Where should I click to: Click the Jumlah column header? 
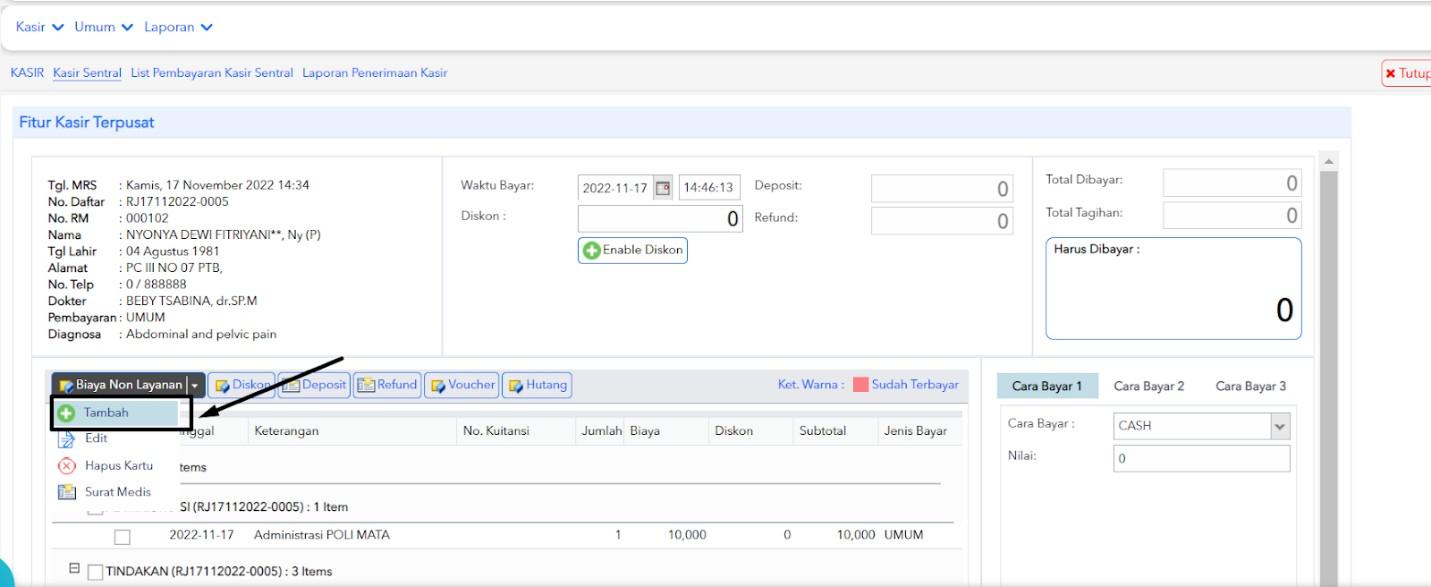pos(601,431)
